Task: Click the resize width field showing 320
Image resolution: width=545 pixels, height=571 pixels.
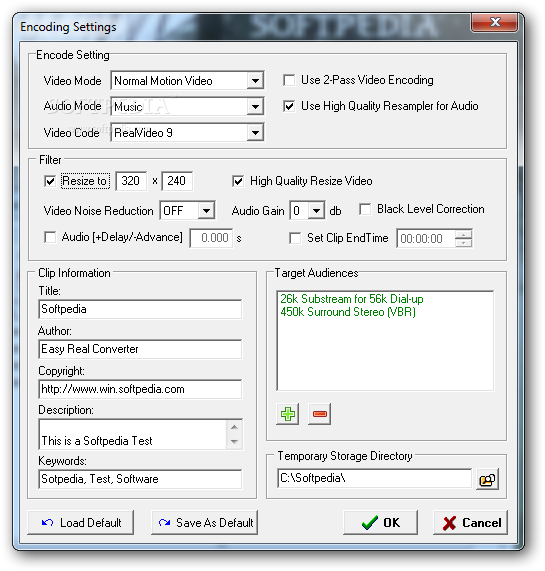Action: 131,181
